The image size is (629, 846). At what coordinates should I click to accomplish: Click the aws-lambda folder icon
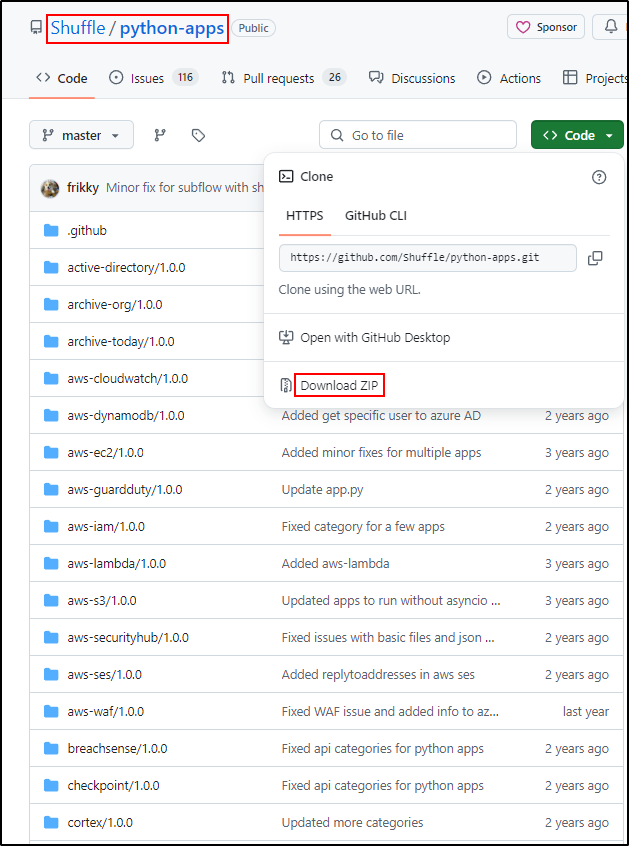click(52, 564)
